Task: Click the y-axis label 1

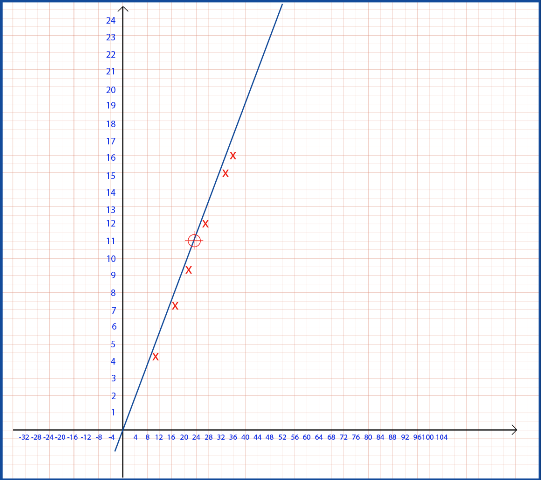Action: pyautogui.click(x=113, y=412)
